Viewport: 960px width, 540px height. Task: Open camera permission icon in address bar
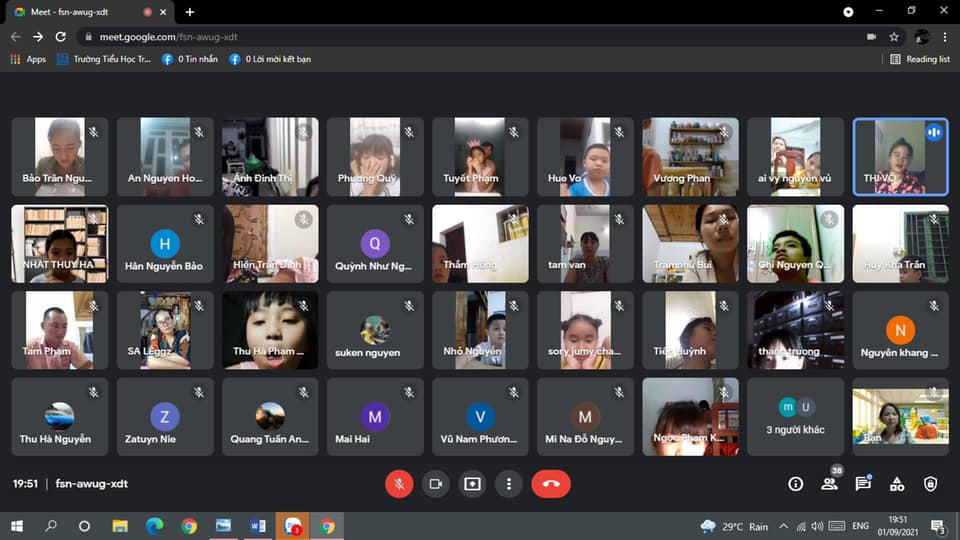coord(871,37)
